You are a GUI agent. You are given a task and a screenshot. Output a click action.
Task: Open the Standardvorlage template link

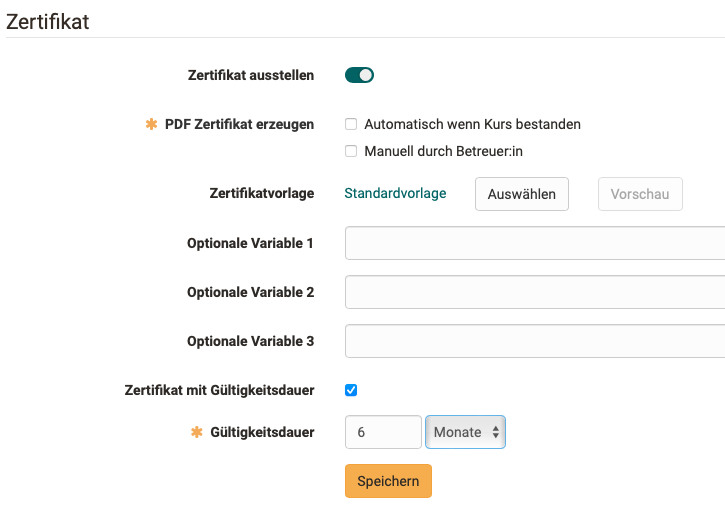(x=395, y=193)
